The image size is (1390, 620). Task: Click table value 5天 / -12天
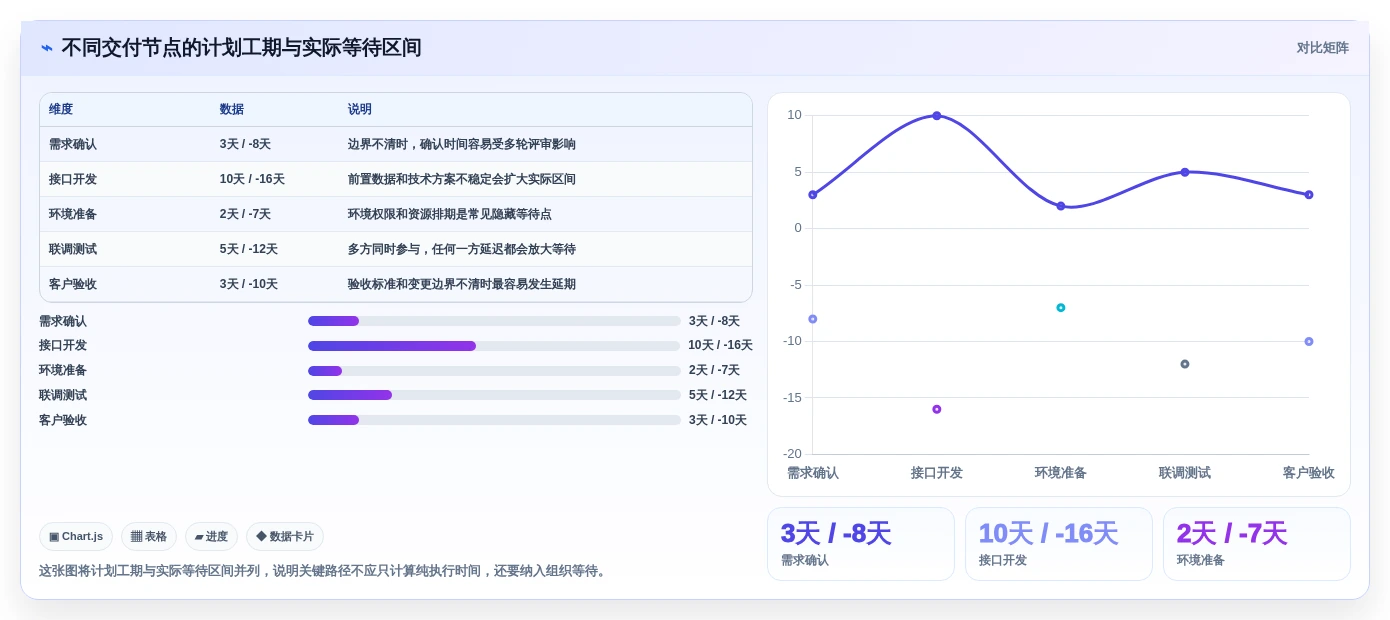(x=249, y=249)
